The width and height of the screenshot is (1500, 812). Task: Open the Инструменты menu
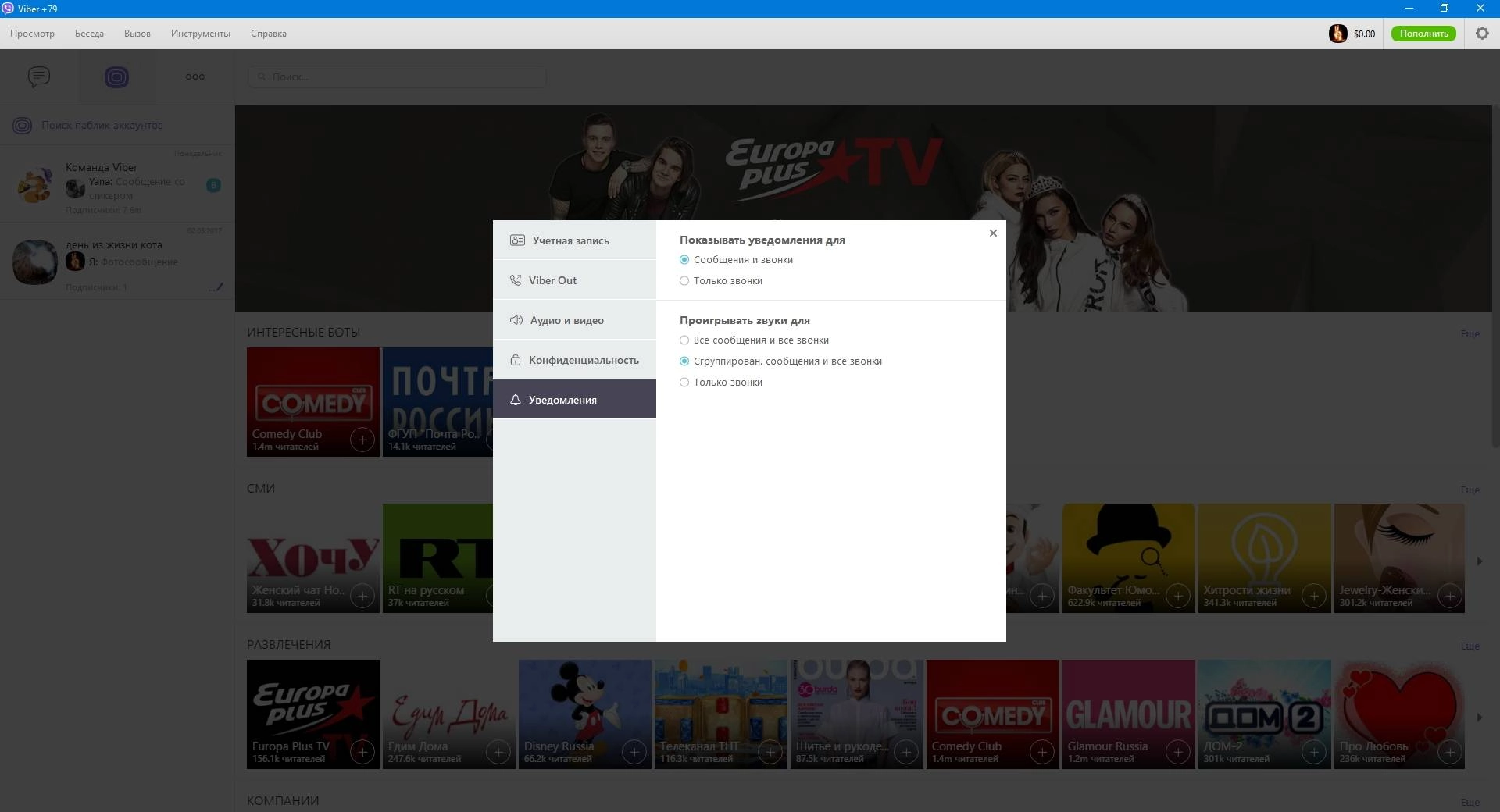coord(201,34)
